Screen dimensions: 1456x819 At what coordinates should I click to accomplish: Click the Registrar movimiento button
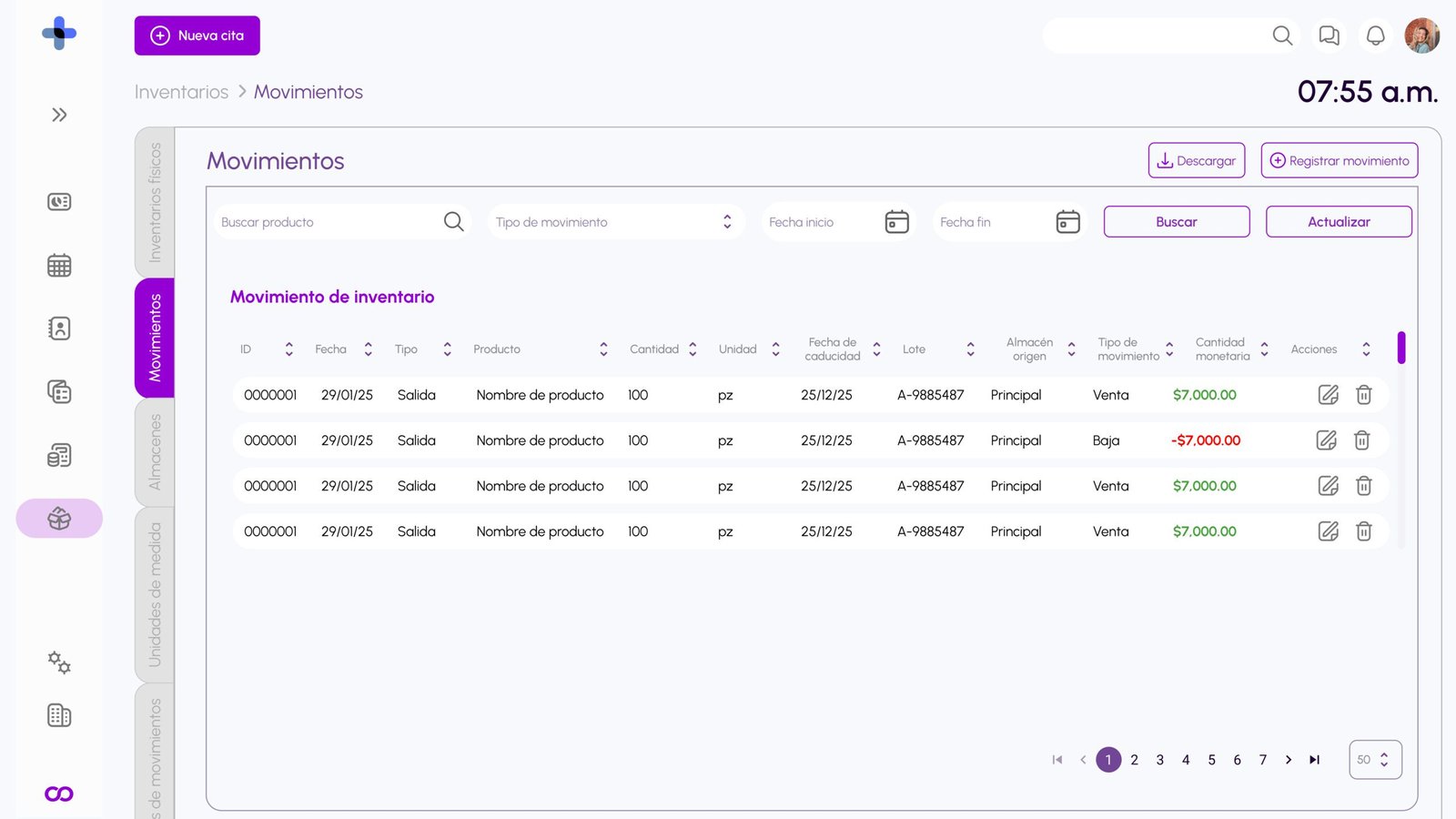pos(1339,161)
